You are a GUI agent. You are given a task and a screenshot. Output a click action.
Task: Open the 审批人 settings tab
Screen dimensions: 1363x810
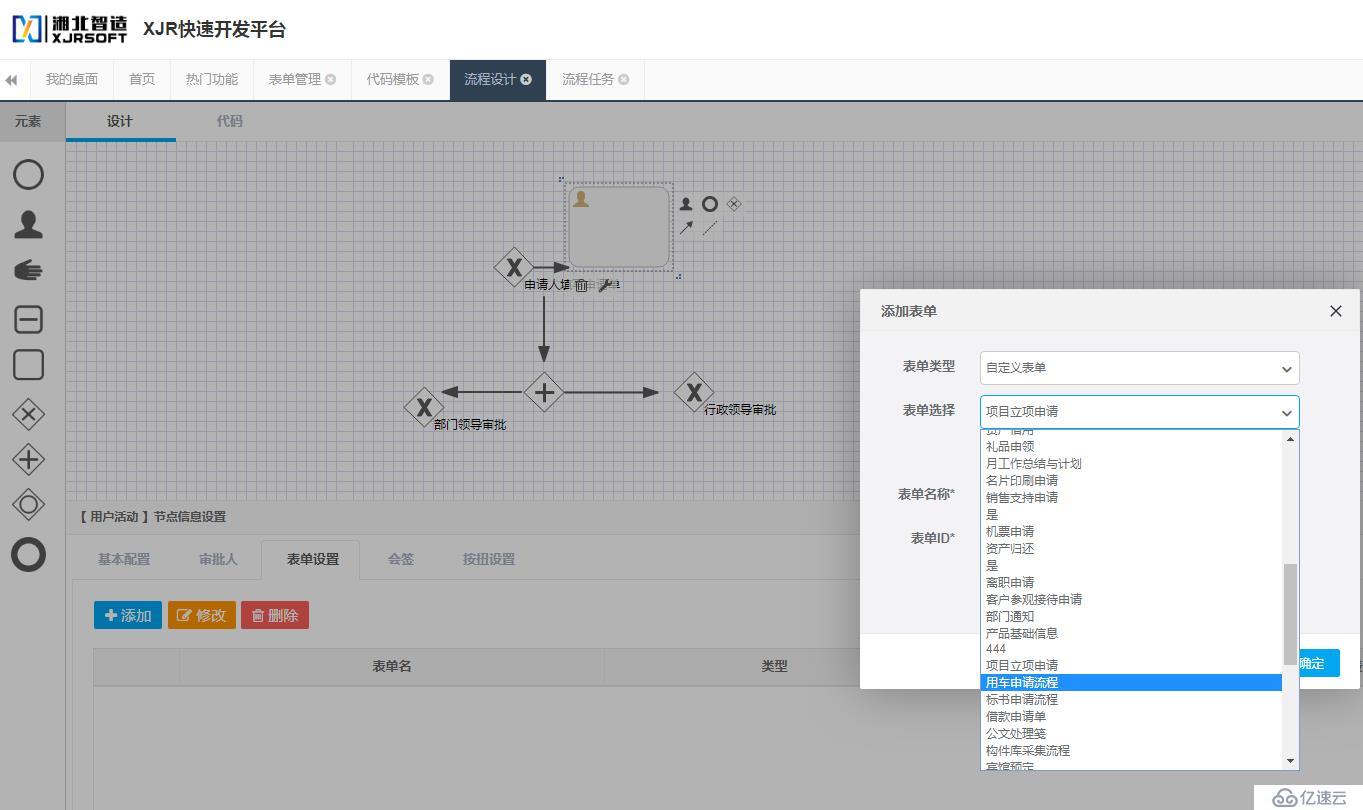pos(218,560)
